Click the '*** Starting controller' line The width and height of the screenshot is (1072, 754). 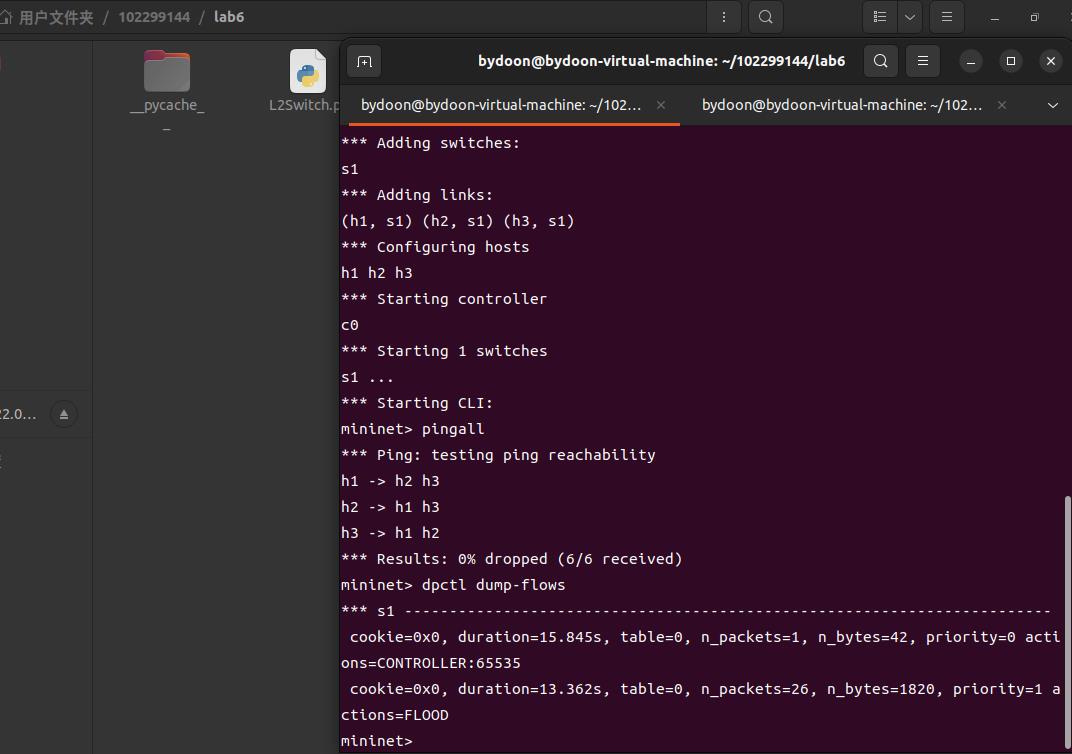point(444,299)
